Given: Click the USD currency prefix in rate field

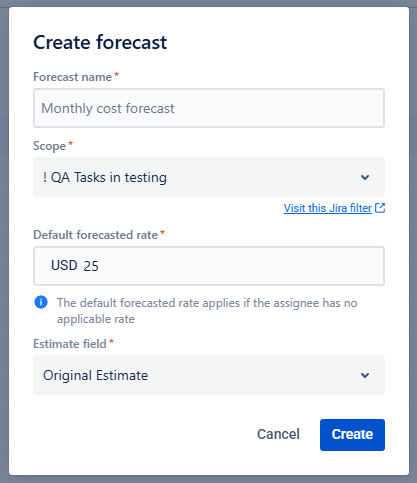Looking at the screenshot, I should point(64,266).
